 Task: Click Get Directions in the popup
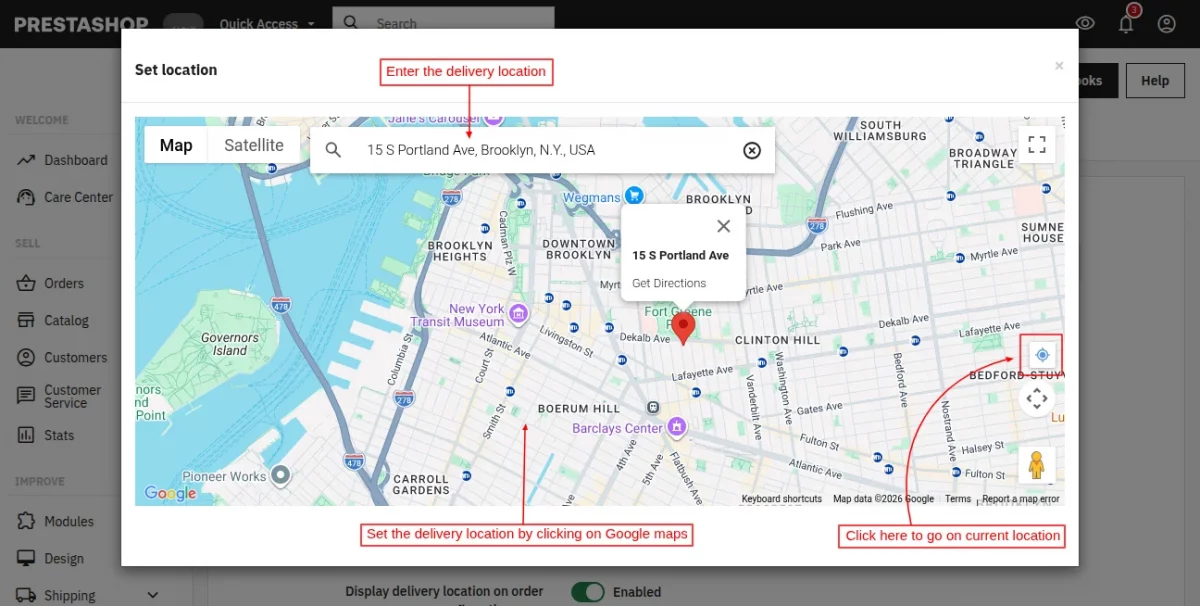(669, 283)
